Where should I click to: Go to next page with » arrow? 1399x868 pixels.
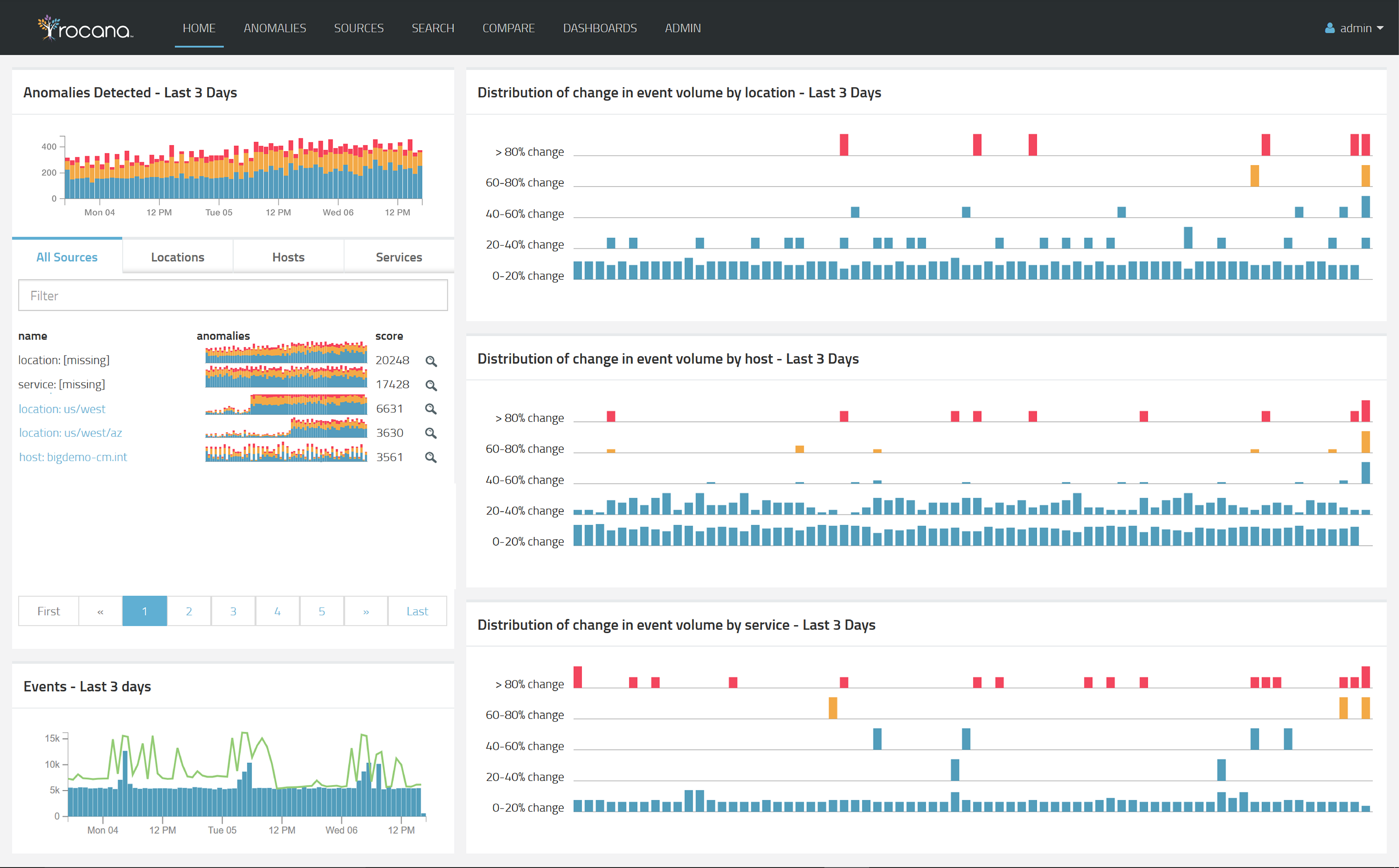click(x=366, y=612)
